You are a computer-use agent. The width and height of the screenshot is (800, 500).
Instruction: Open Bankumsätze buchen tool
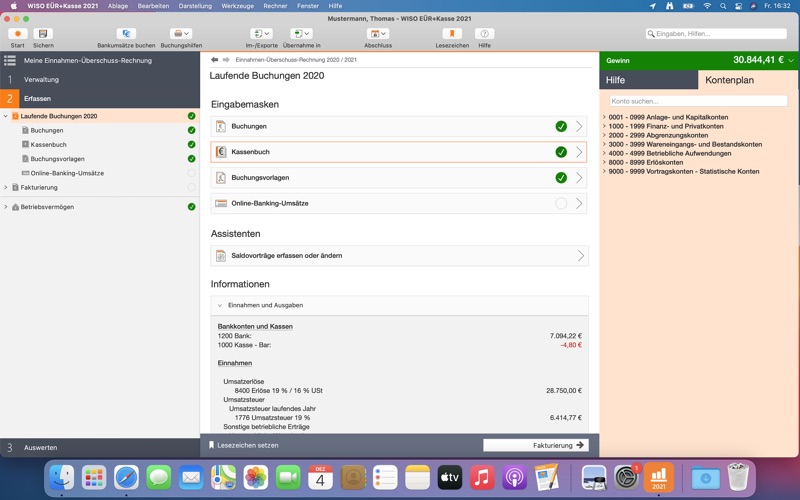pos(126,34)
